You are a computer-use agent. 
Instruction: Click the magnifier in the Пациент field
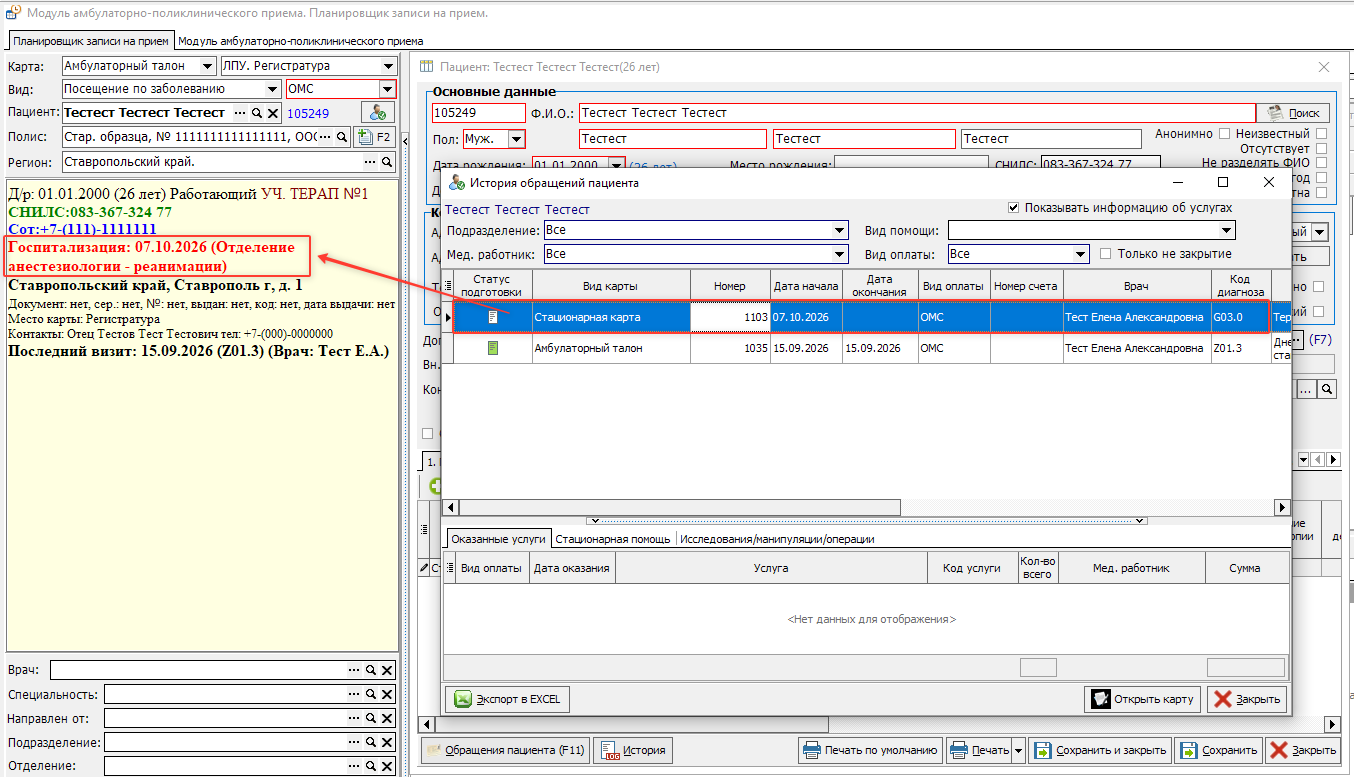(257, 113)
